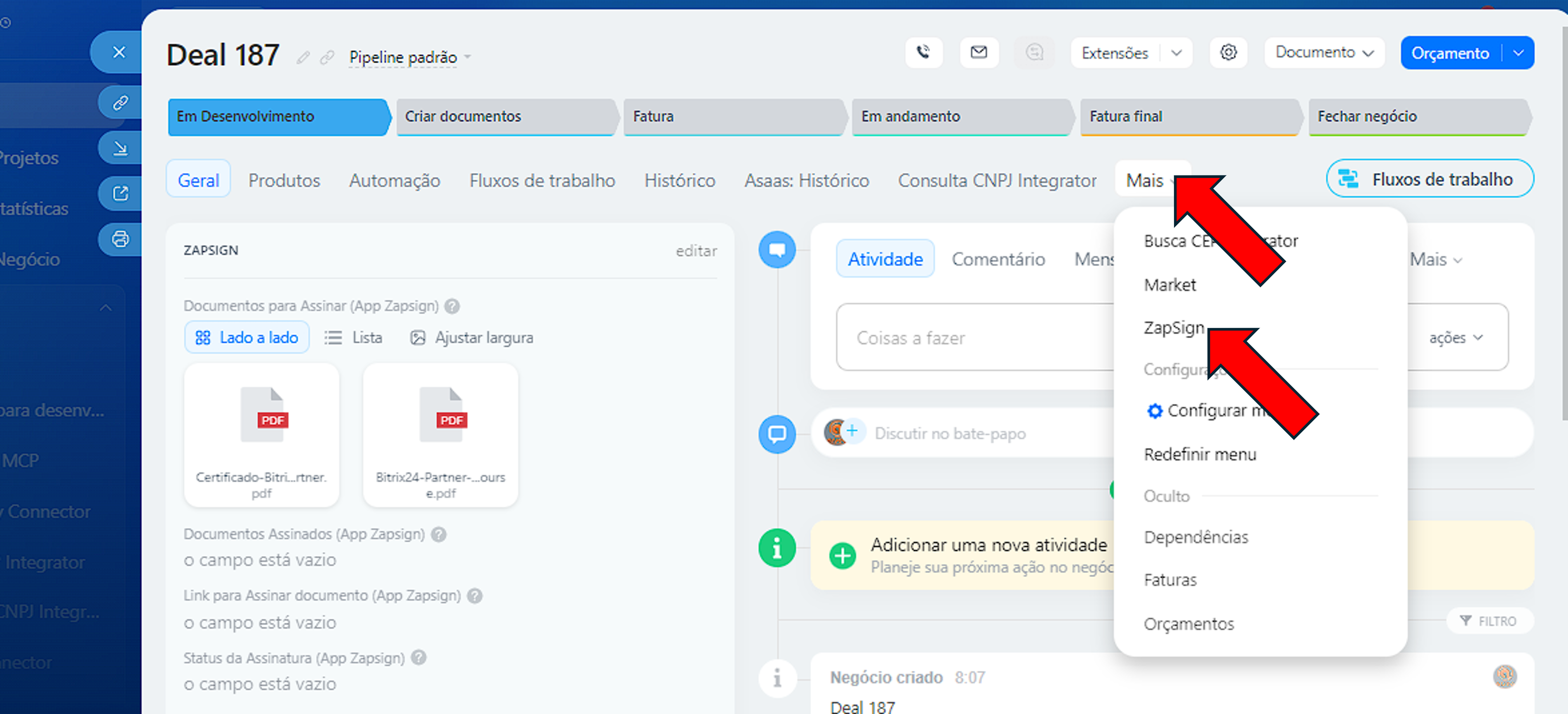This screenshot has width=1568, height=714.
Task: Switch to Lado a lado view
Action: click(247, 337)
